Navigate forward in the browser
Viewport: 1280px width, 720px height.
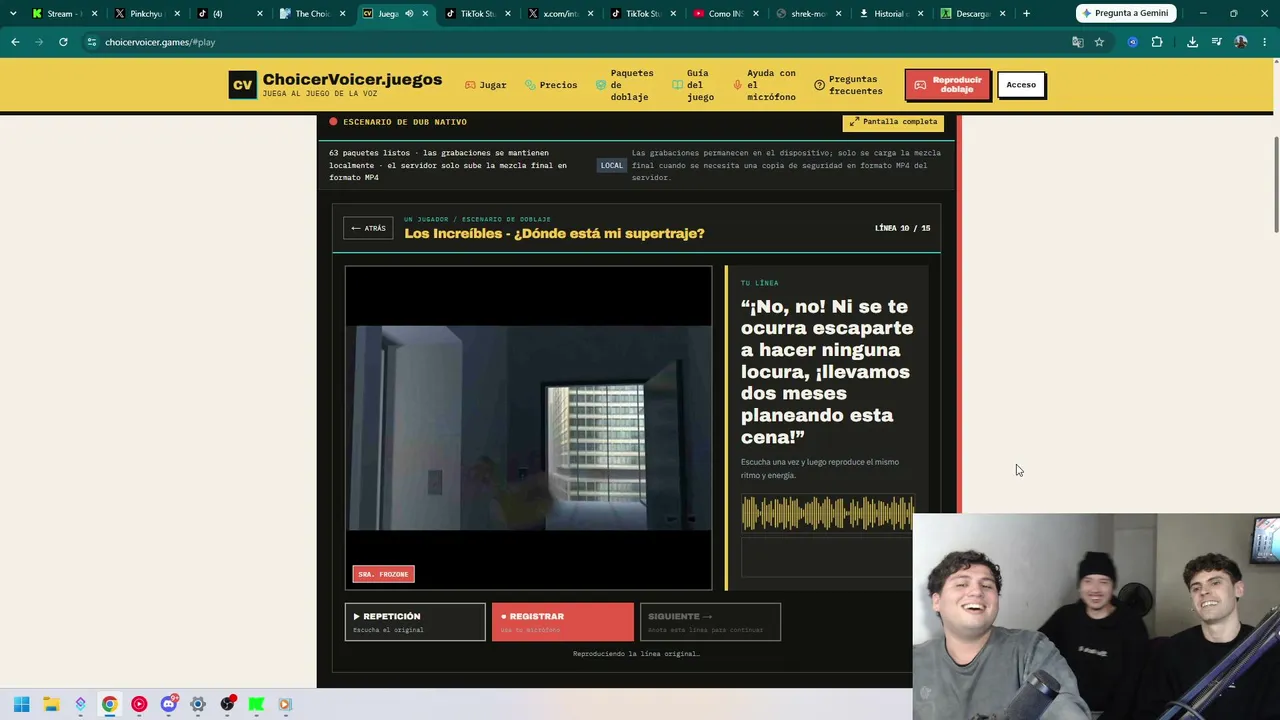click(39, 42)
